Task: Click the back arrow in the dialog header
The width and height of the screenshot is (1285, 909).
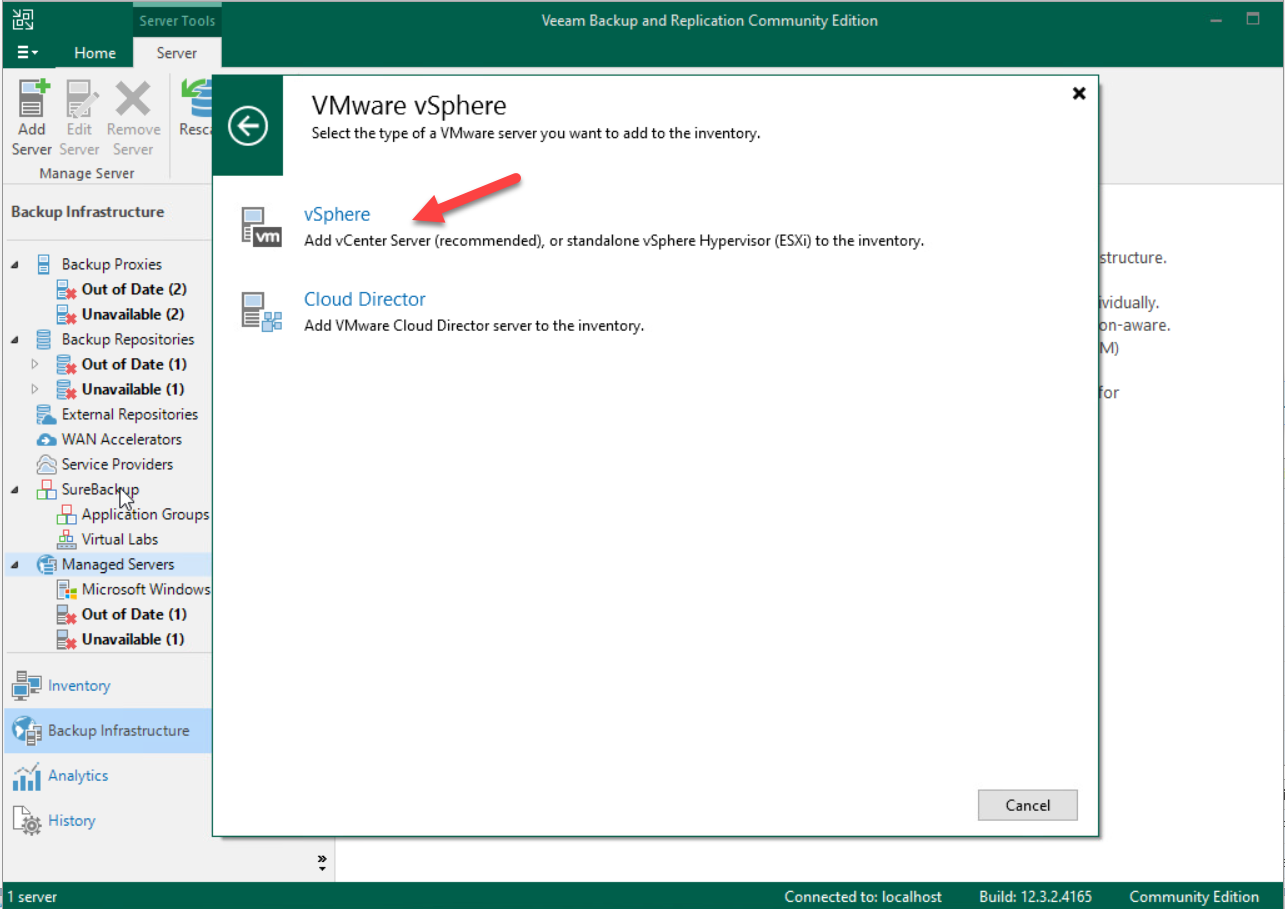Action: click(x=247, y=125)
